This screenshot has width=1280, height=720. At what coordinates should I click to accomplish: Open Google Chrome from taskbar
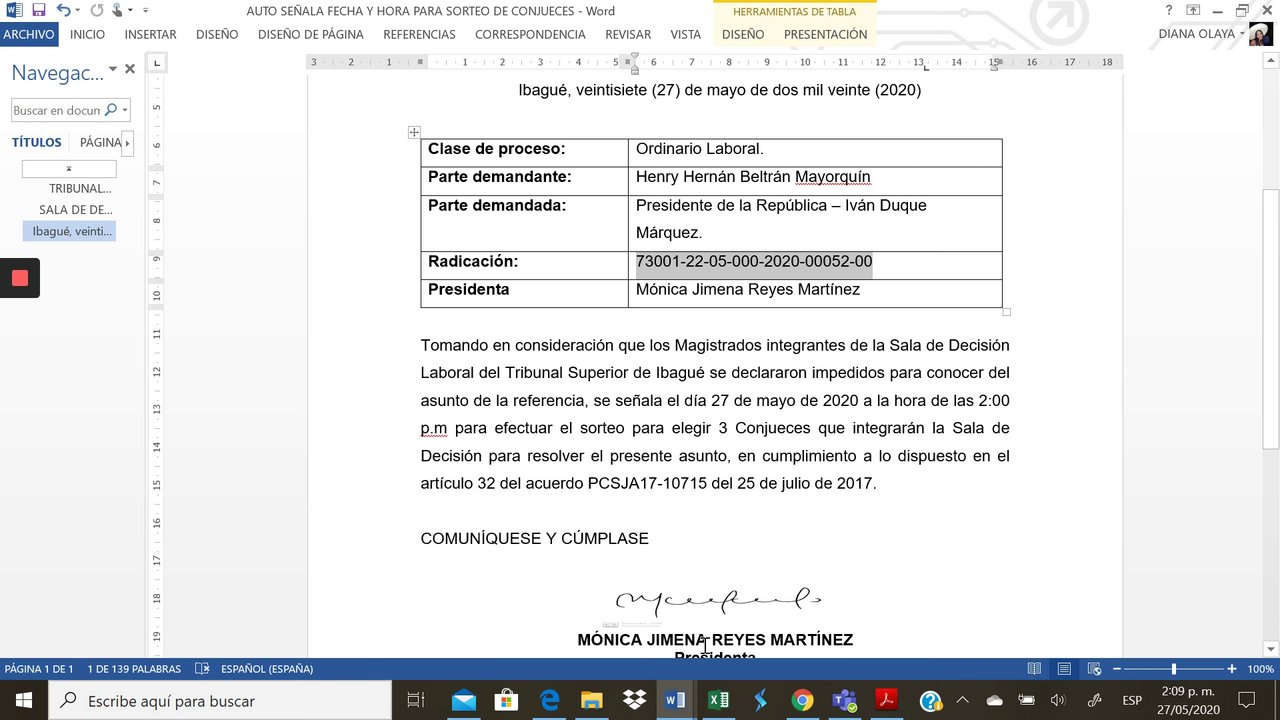802,700
